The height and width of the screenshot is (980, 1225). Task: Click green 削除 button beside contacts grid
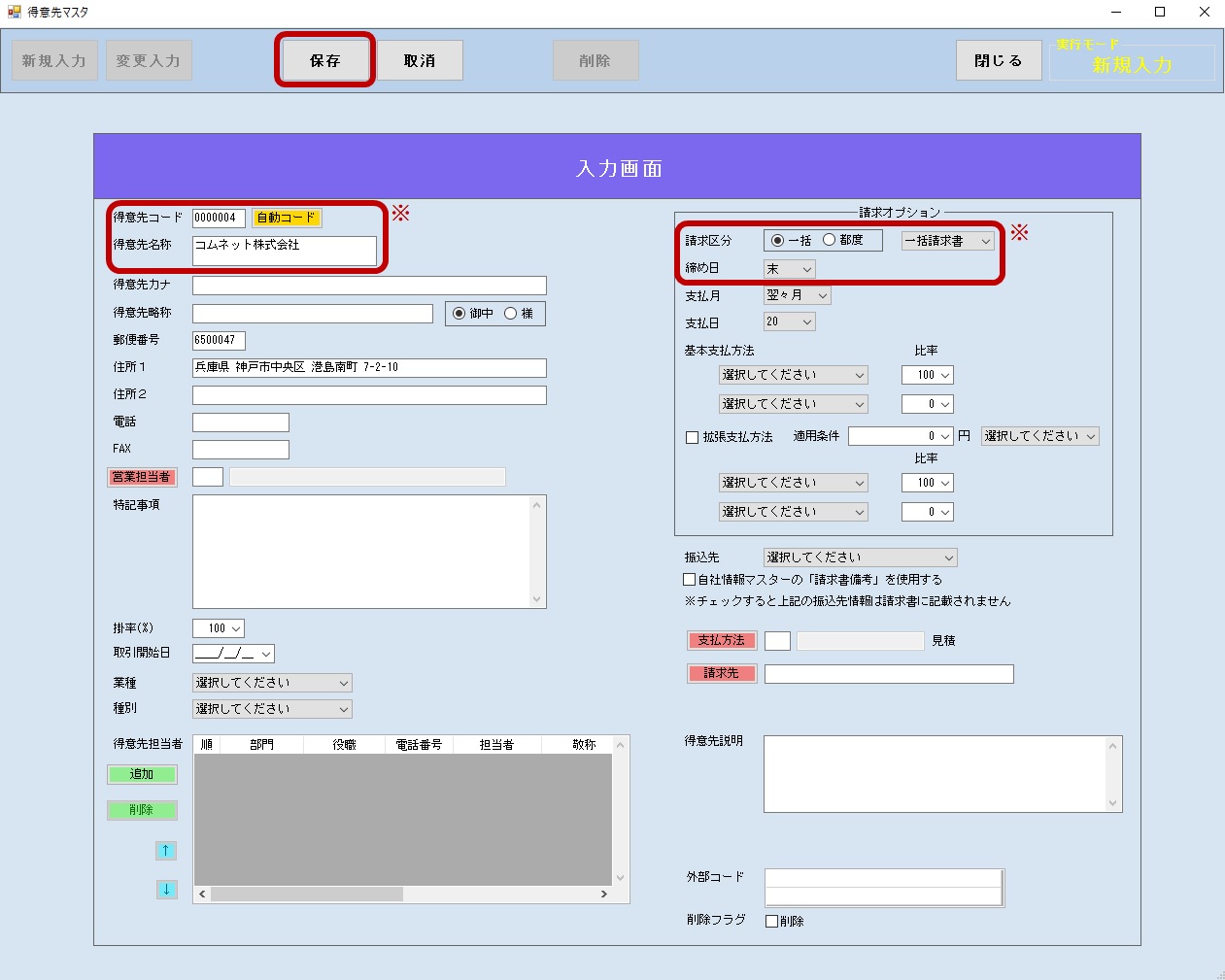point(142,810)
